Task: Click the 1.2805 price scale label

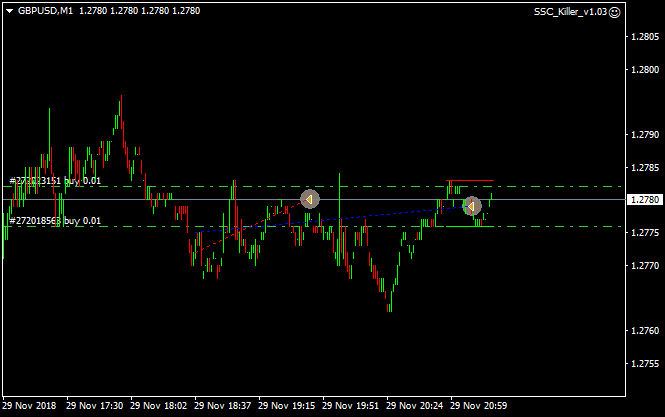Action: point(645,37)
